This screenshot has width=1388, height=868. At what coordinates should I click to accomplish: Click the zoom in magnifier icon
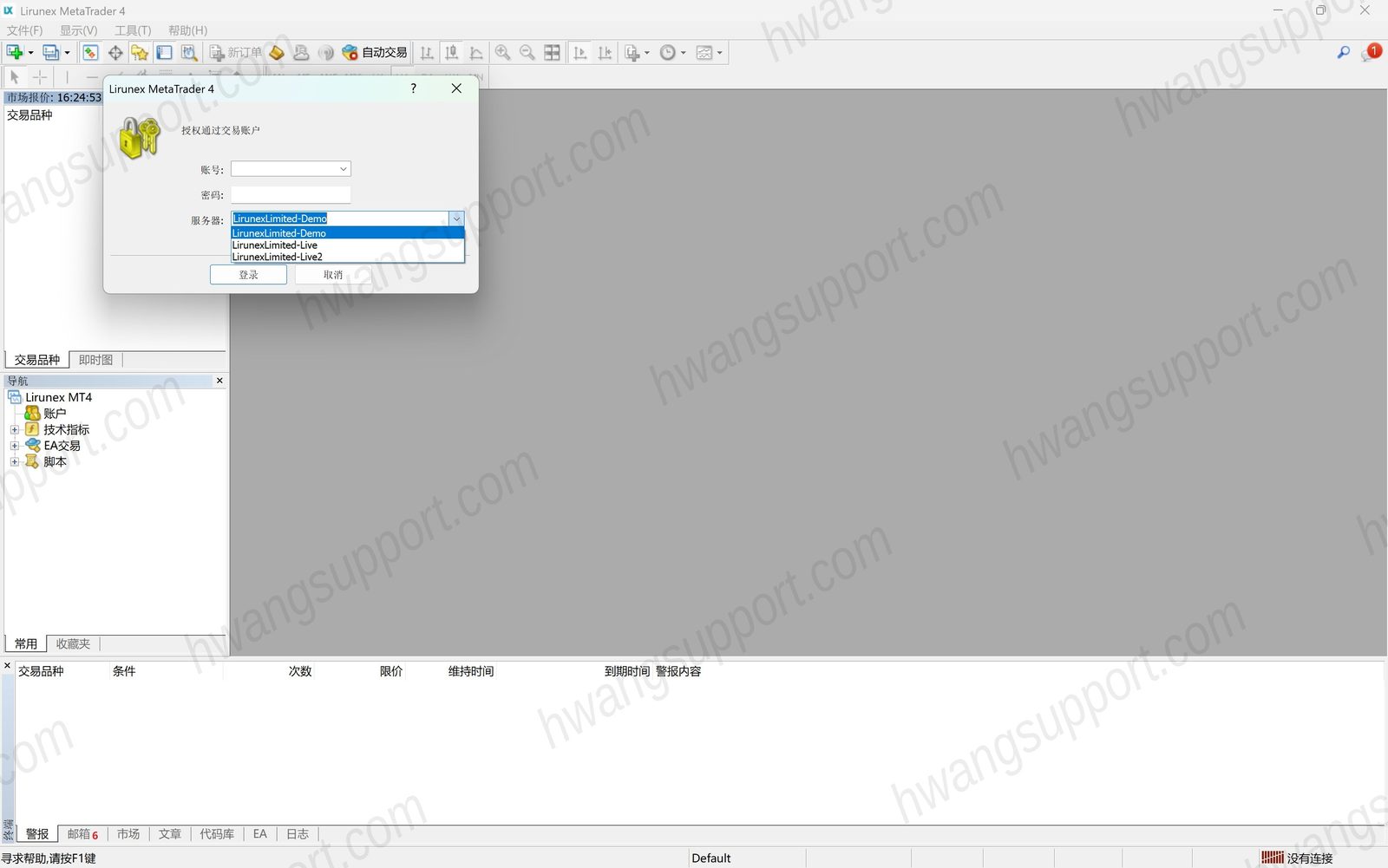pos(502,53)
